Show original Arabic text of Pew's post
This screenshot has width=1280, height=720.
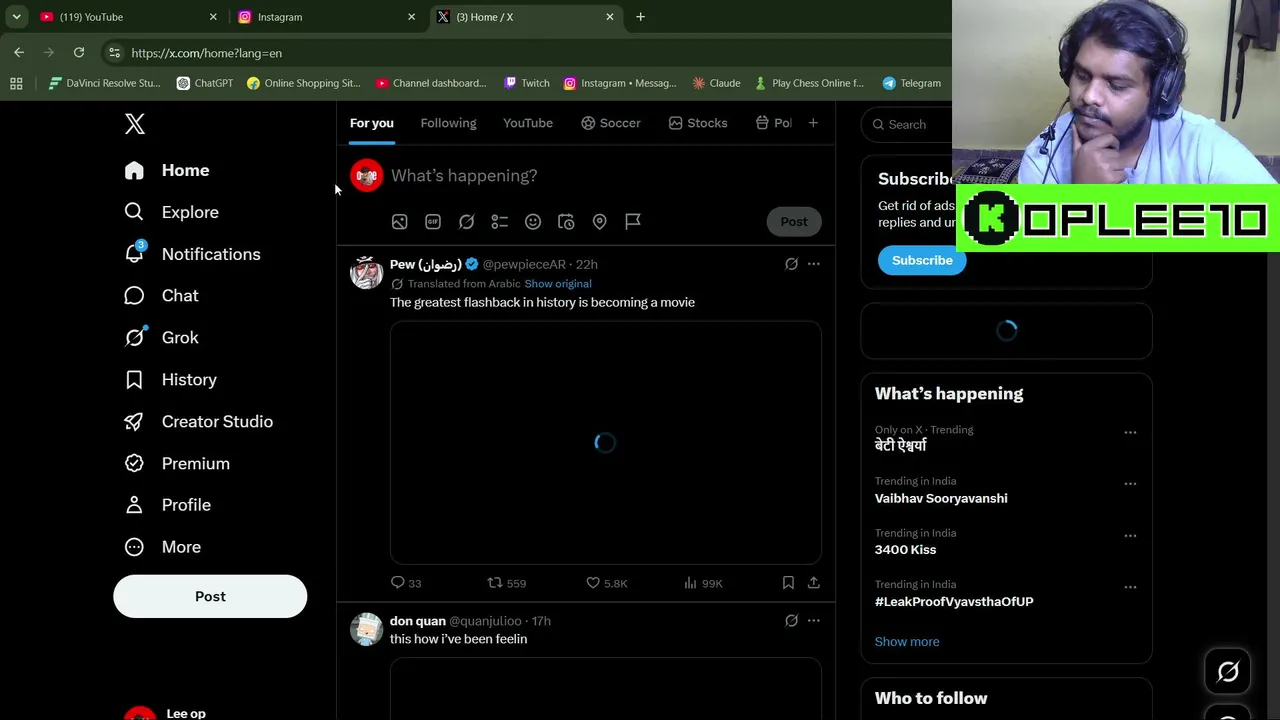(x=558, y=284)
